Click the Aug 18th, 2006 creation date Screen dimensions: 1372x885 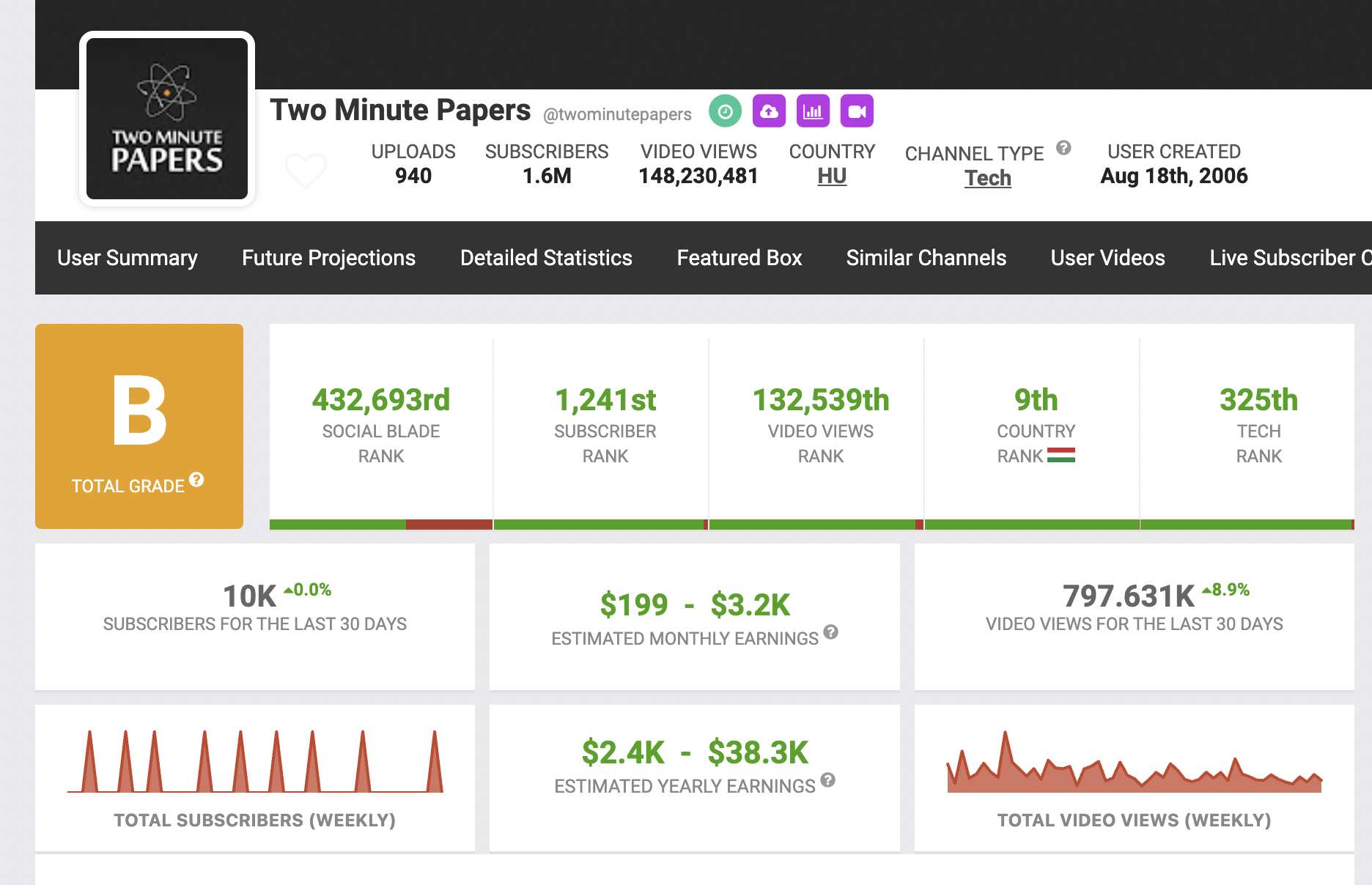(x=1174, y=176)
